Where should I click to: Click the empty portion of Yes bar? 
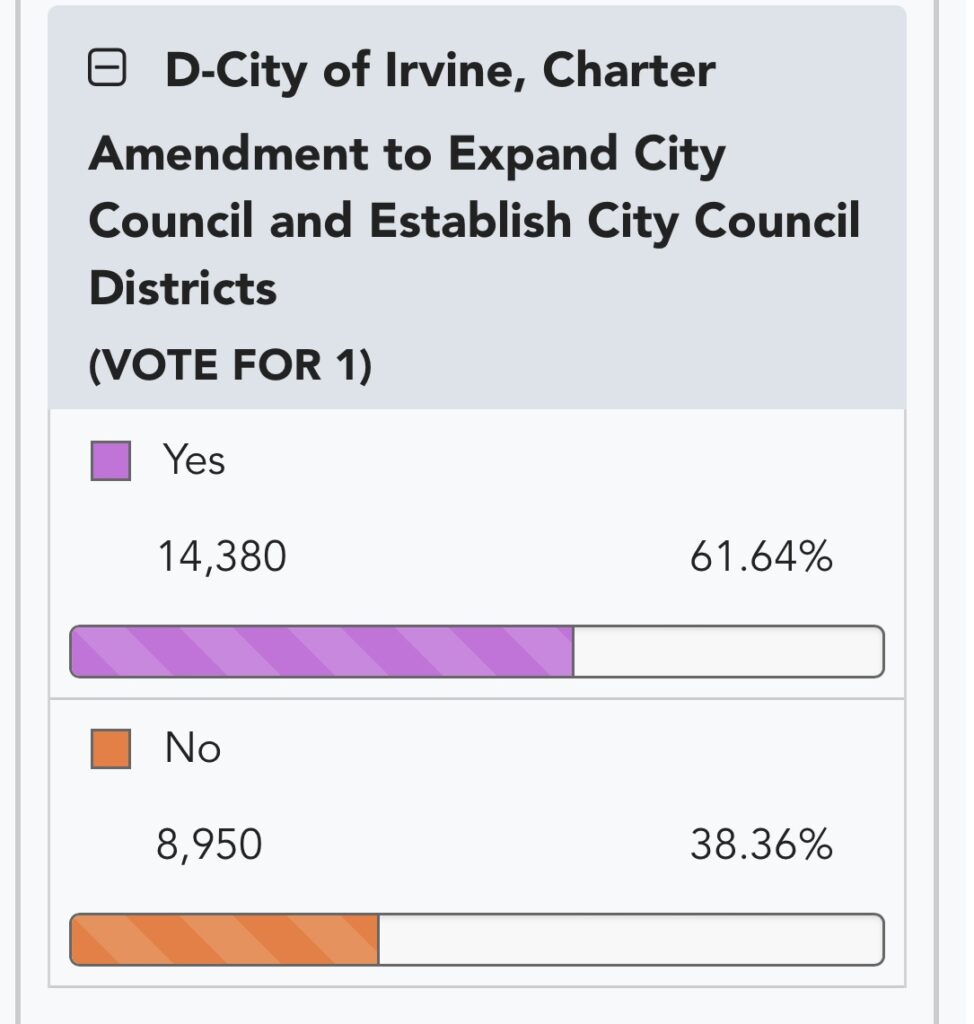(x=728, y=651)
